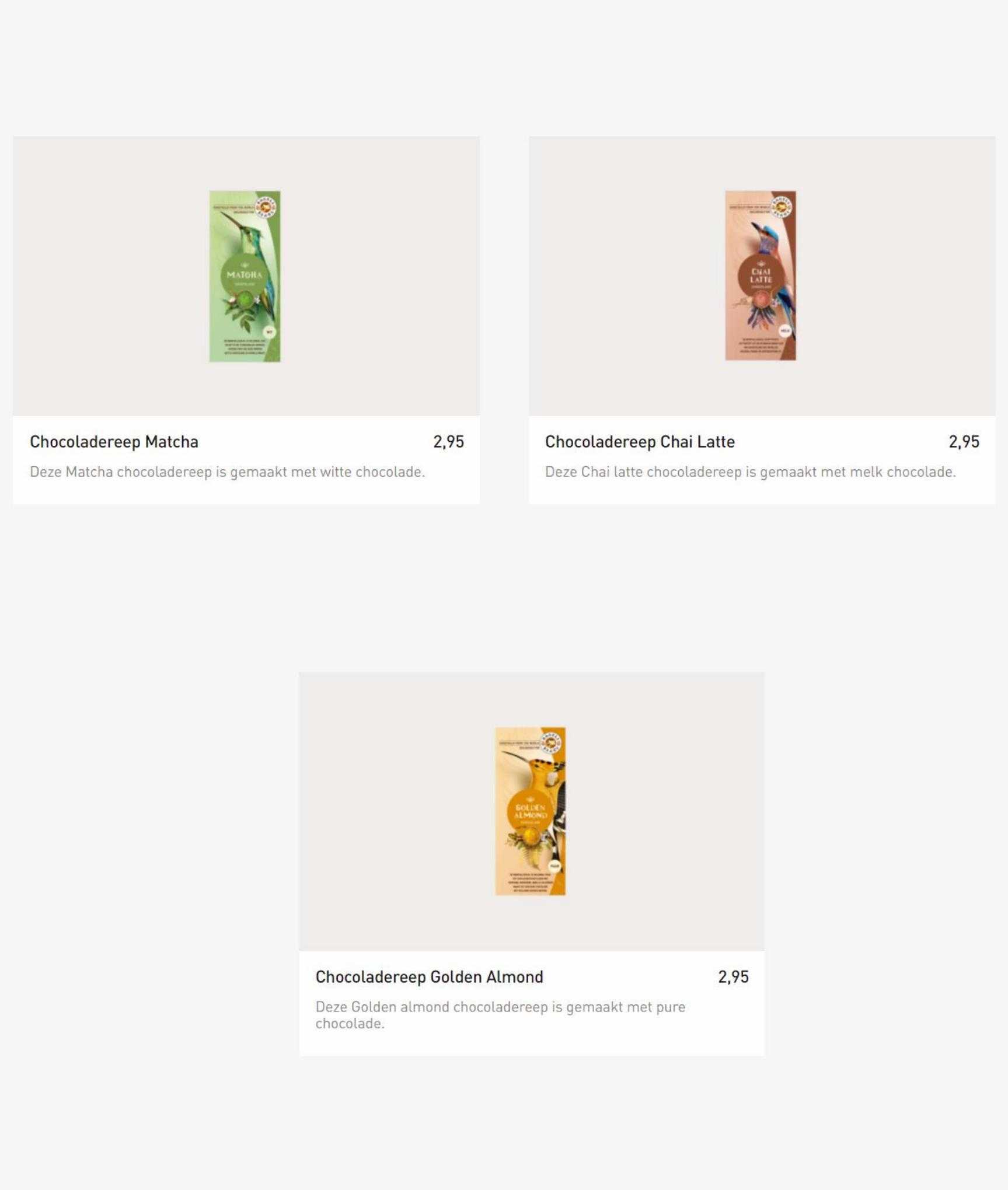Viewport: 1008px width, 1190px height.
Task: Click the Golden almond pure chocolade description
Action: (x=500, y=1015)
